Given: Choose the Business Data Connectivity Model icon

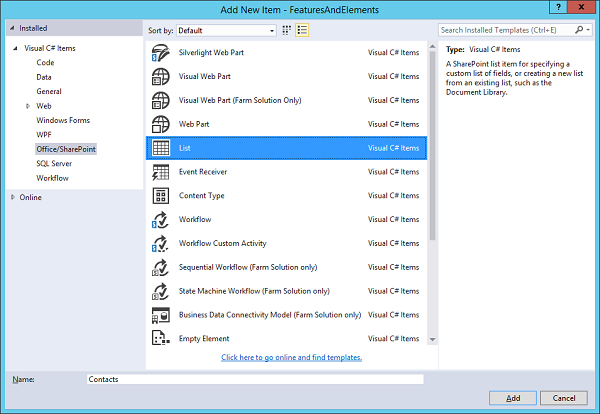Looking at the screenshot, I should 160,316.
